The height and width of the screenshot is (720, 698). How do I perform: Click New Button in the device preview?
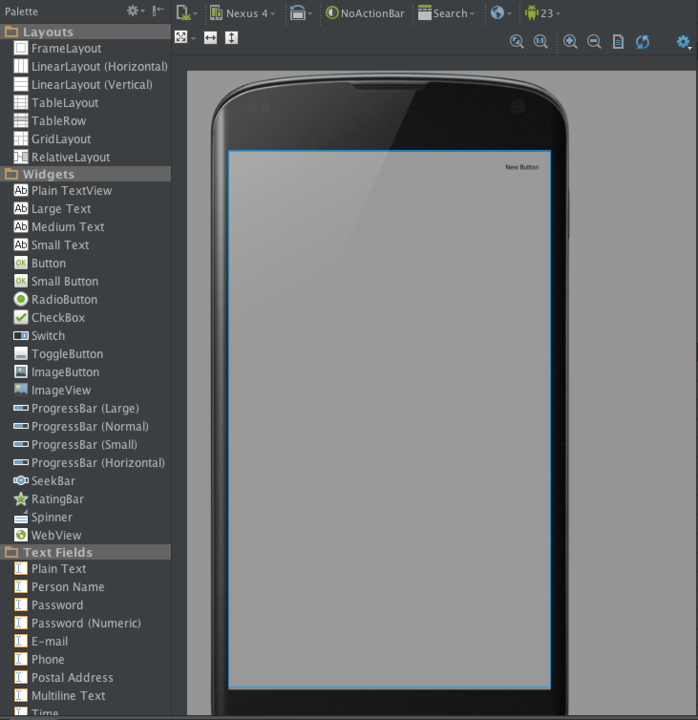[x=522, y=167]
